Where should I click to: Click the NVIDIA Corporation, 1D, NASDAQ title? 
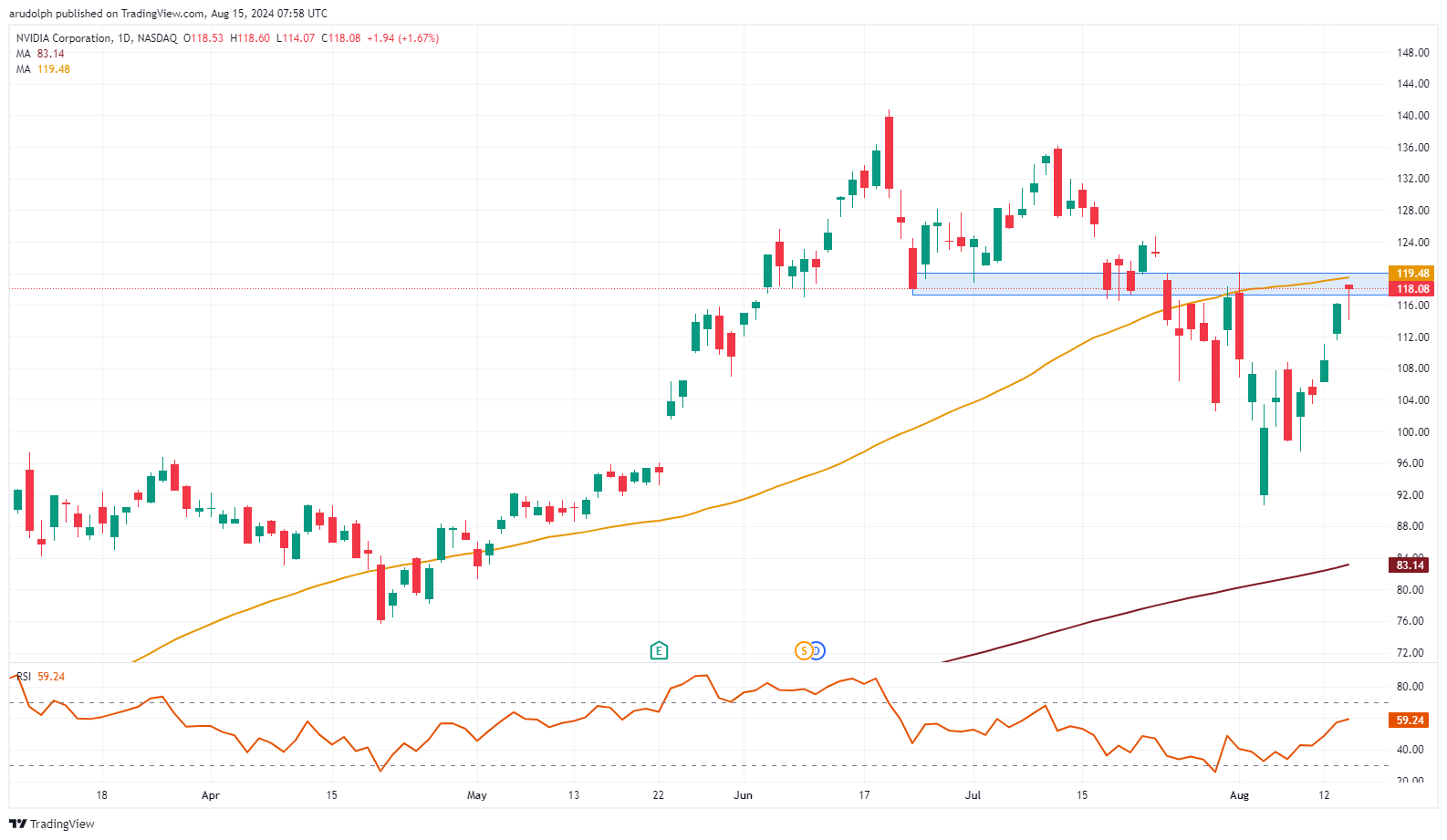click(97, 38)
